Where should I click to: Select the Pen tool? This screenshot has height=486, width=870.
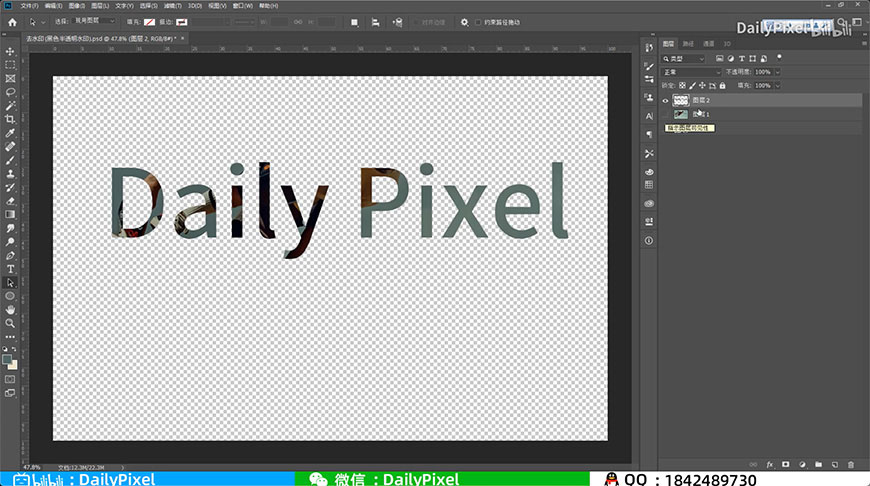point(10,255)
